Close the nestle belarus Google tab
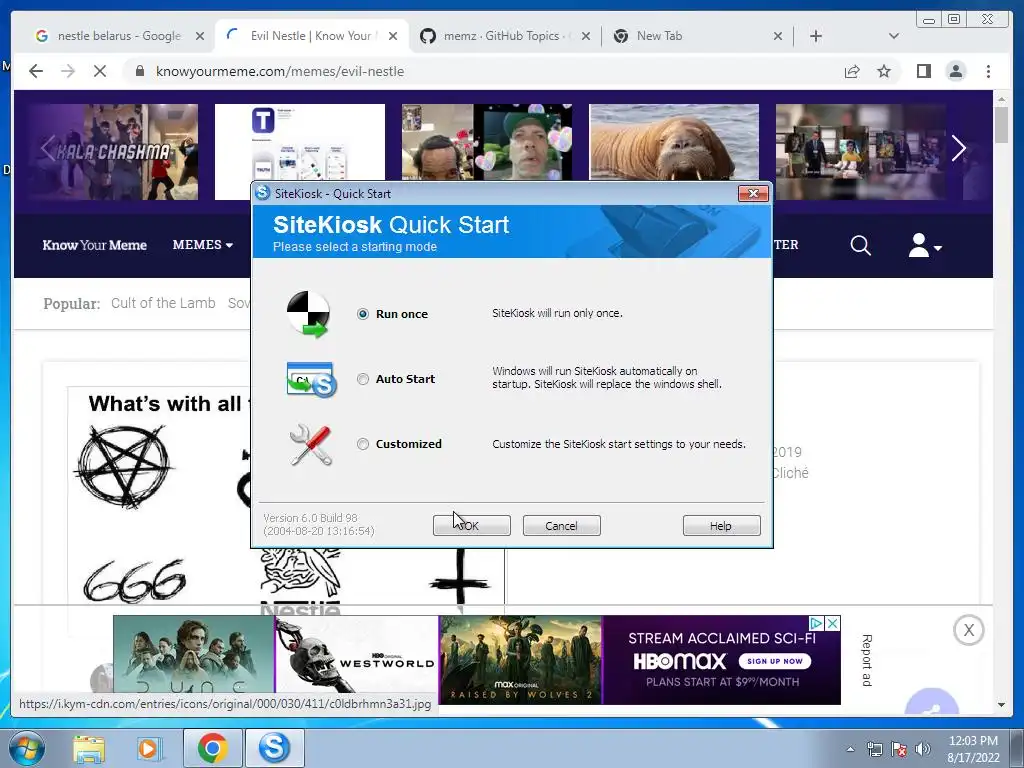This screenshot has height=768, width=1024. (200, 36)
